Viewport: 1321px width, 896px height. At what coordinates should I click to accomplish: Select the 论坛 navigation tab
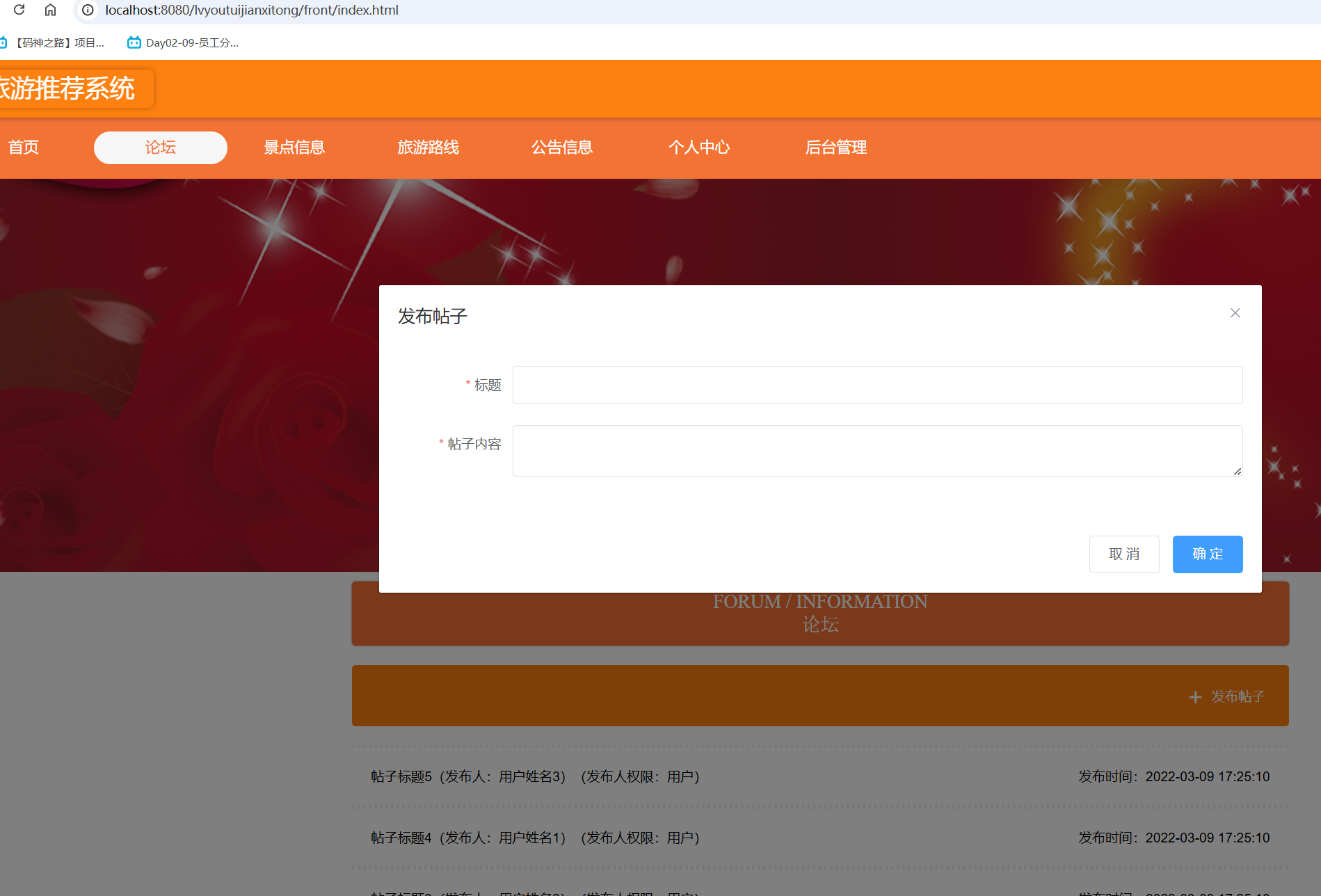click(160, 147)
